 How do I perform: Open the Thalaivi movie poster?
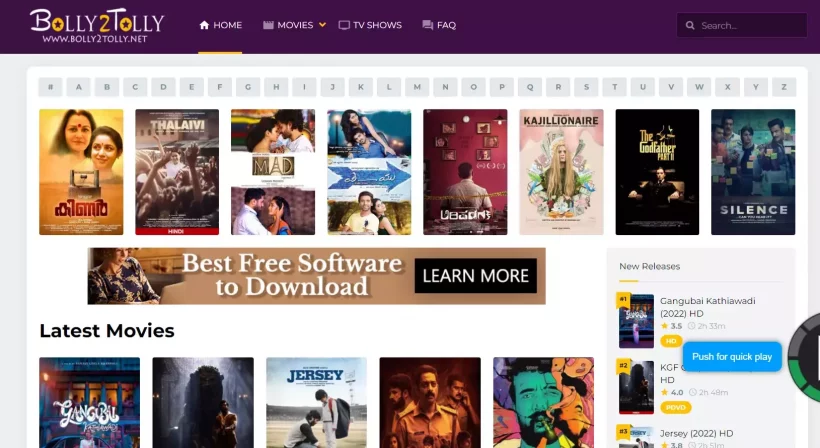pyautogui.click(x=177, y=172)
